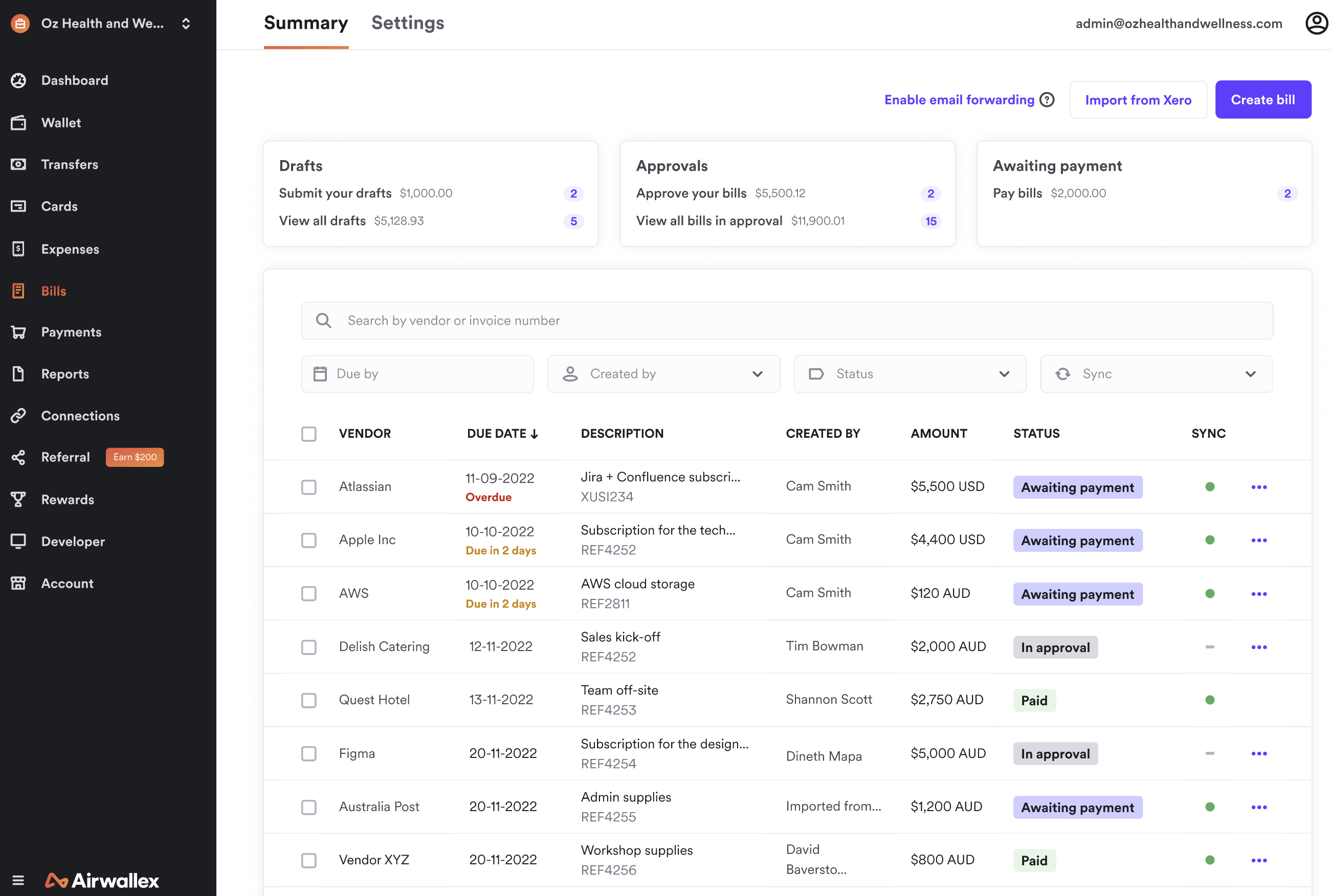Open the Created by filter dropdown

tap(663, 374)
